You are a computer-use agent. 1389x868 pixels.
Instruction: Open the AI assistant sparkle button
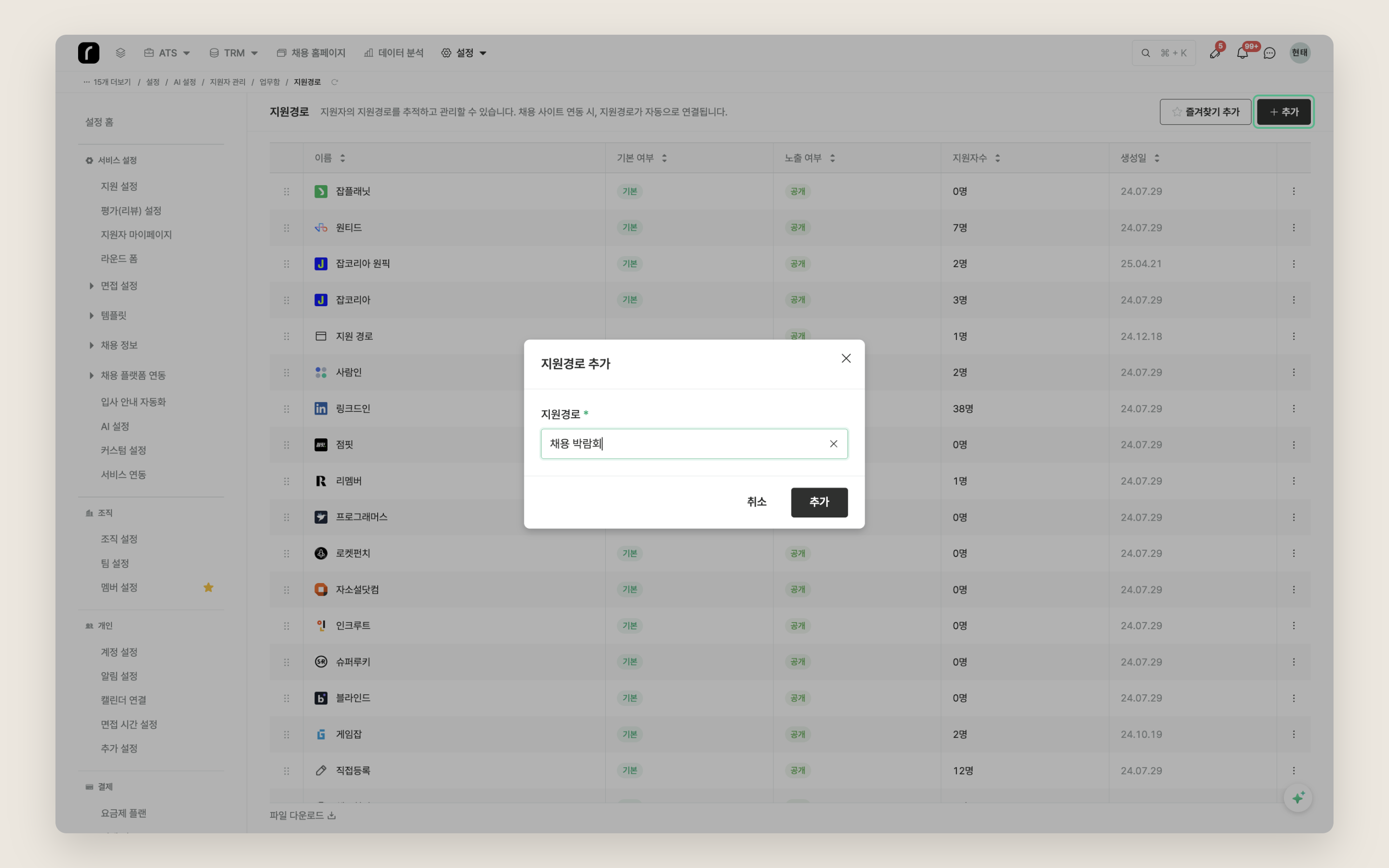point(1298,798)
